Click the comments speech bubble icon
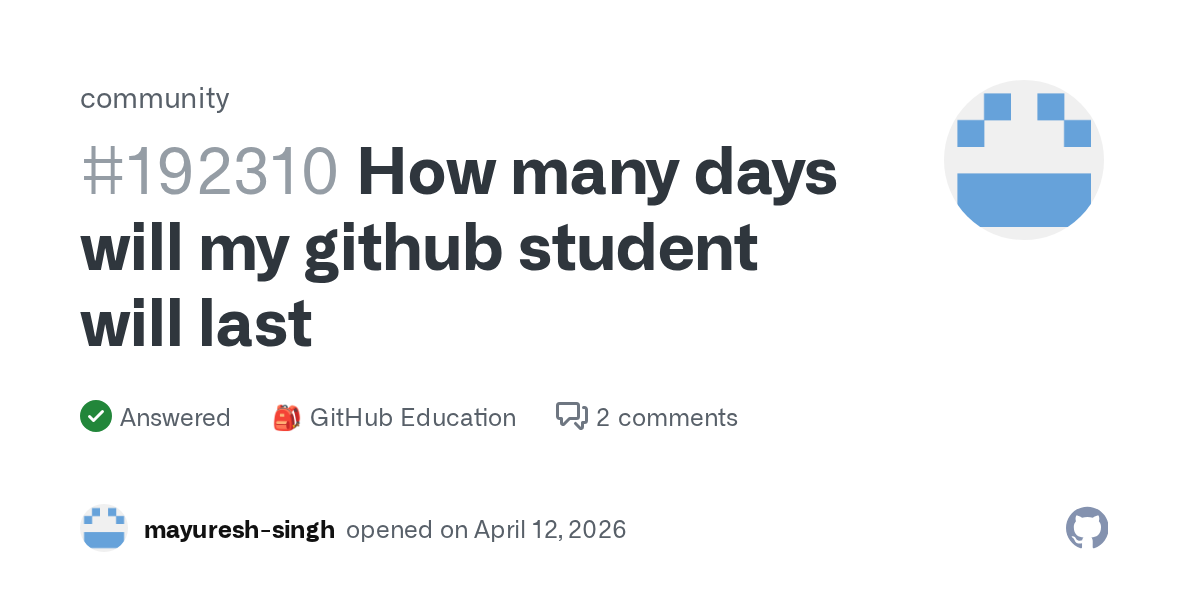The image size is (1200, 600). pyautogui.click(x=571, y=416)
